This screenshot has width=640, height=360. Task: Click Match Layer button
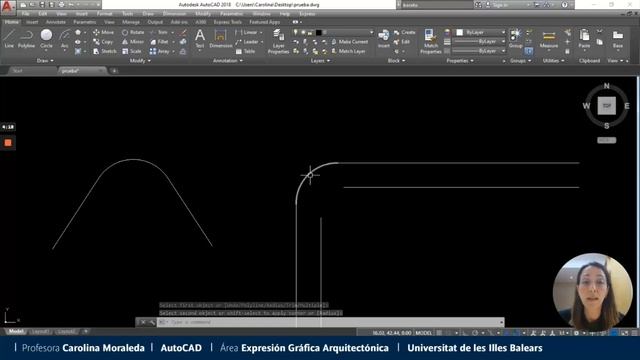pyautogui.click(x=349, y=51)
